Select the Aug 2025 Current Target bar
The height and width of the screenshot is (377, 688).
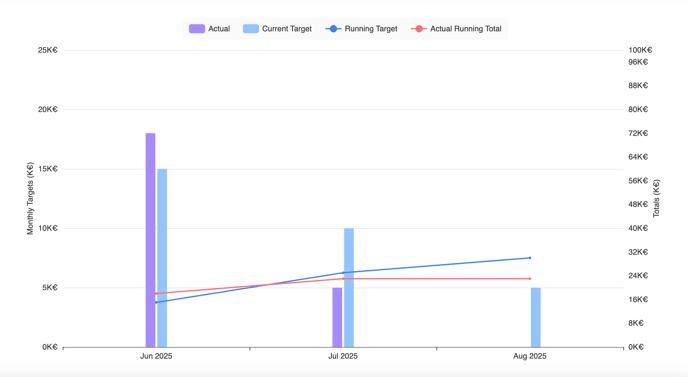536,317
